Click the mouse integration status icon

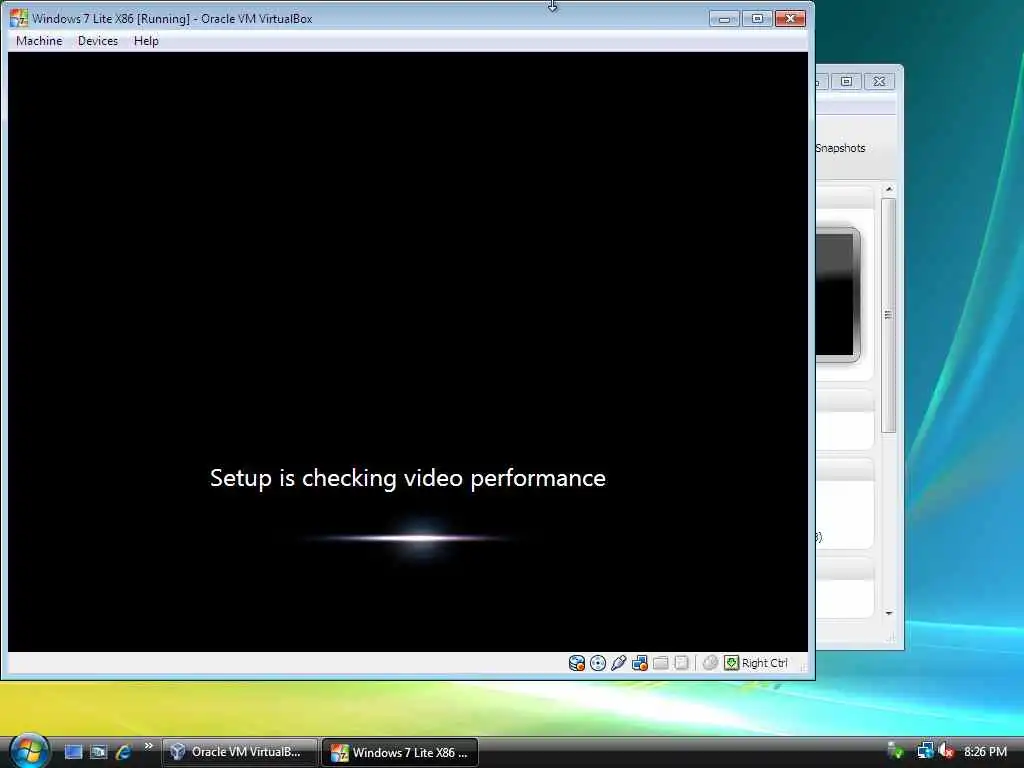coord(711,663)
